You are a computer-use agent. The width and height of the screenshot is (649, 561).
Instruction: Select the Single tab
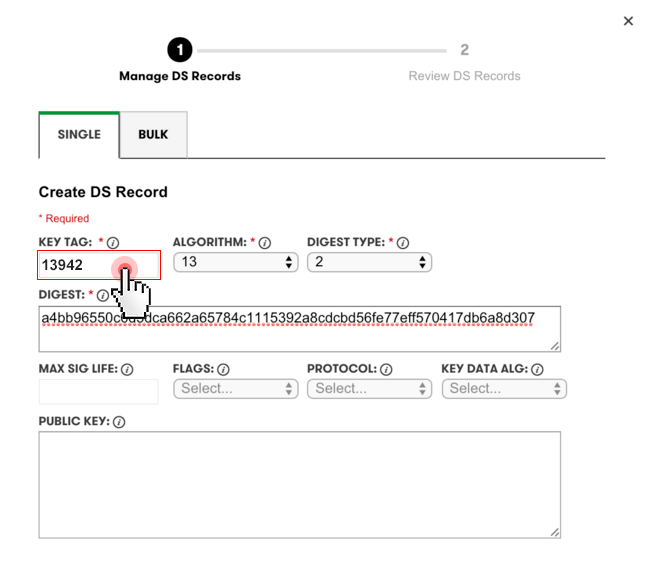pyautogui.click(x=79, y=135)
